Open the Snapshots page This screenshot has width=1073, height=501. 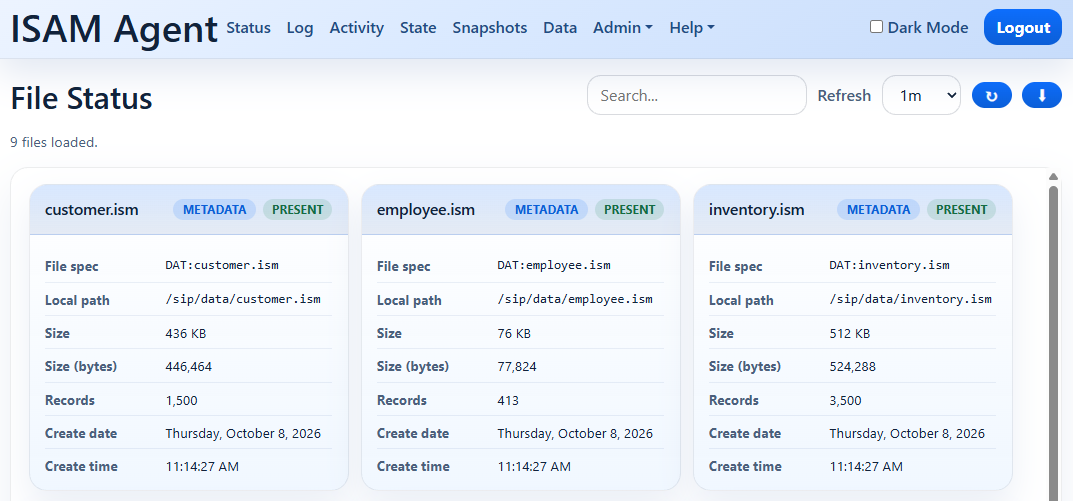point(490,27)
